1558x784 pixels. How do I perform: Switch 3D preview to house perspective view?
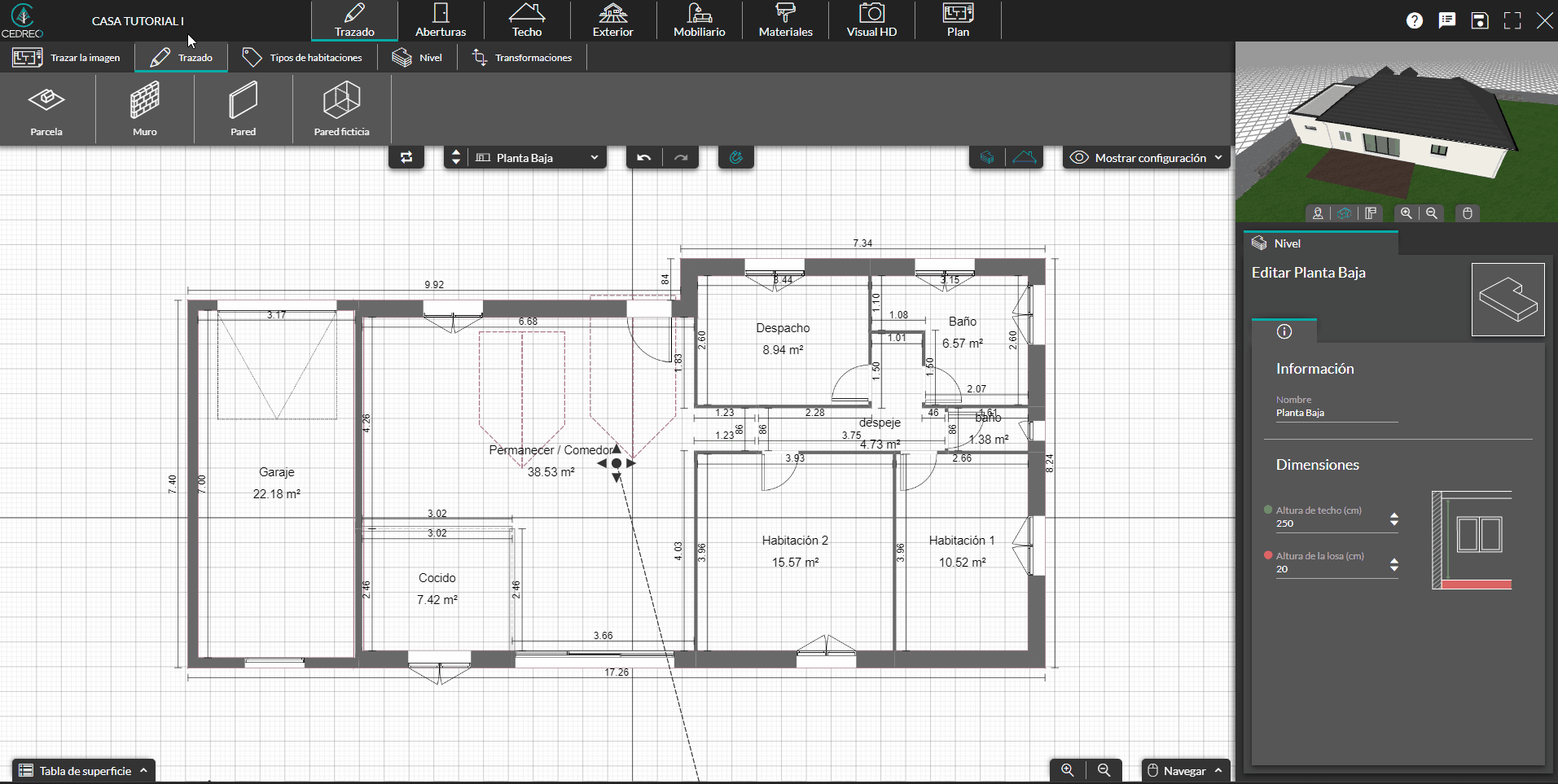tap(1345, 213)
